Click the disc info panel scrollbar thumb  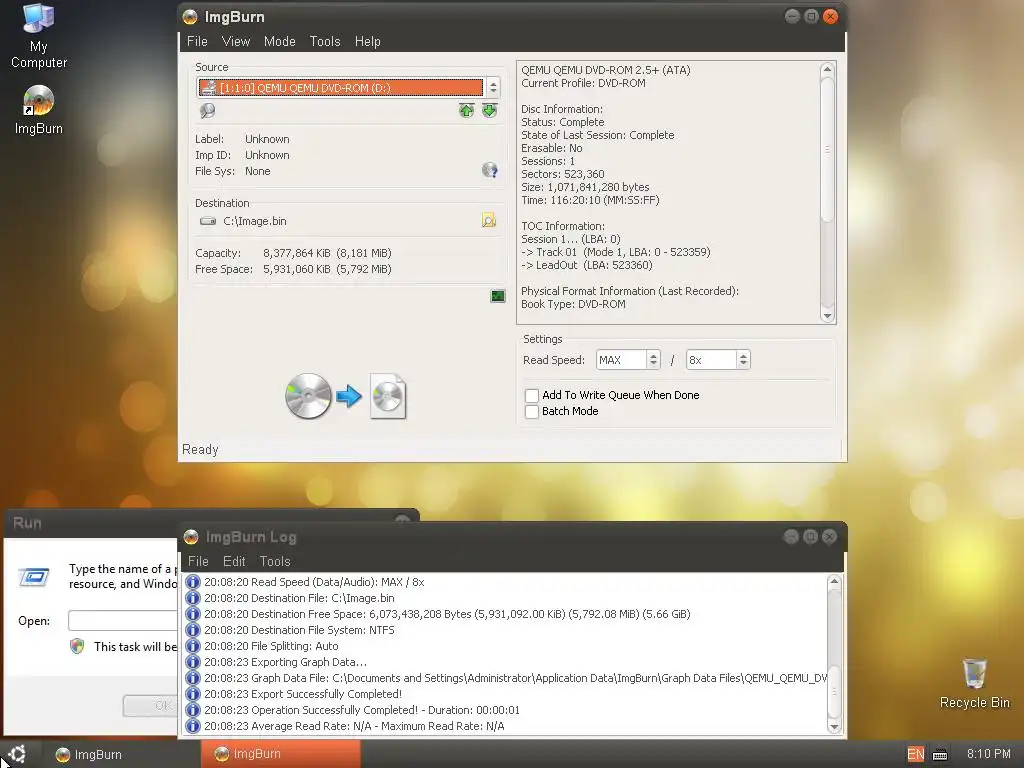[x=827, y=150]
